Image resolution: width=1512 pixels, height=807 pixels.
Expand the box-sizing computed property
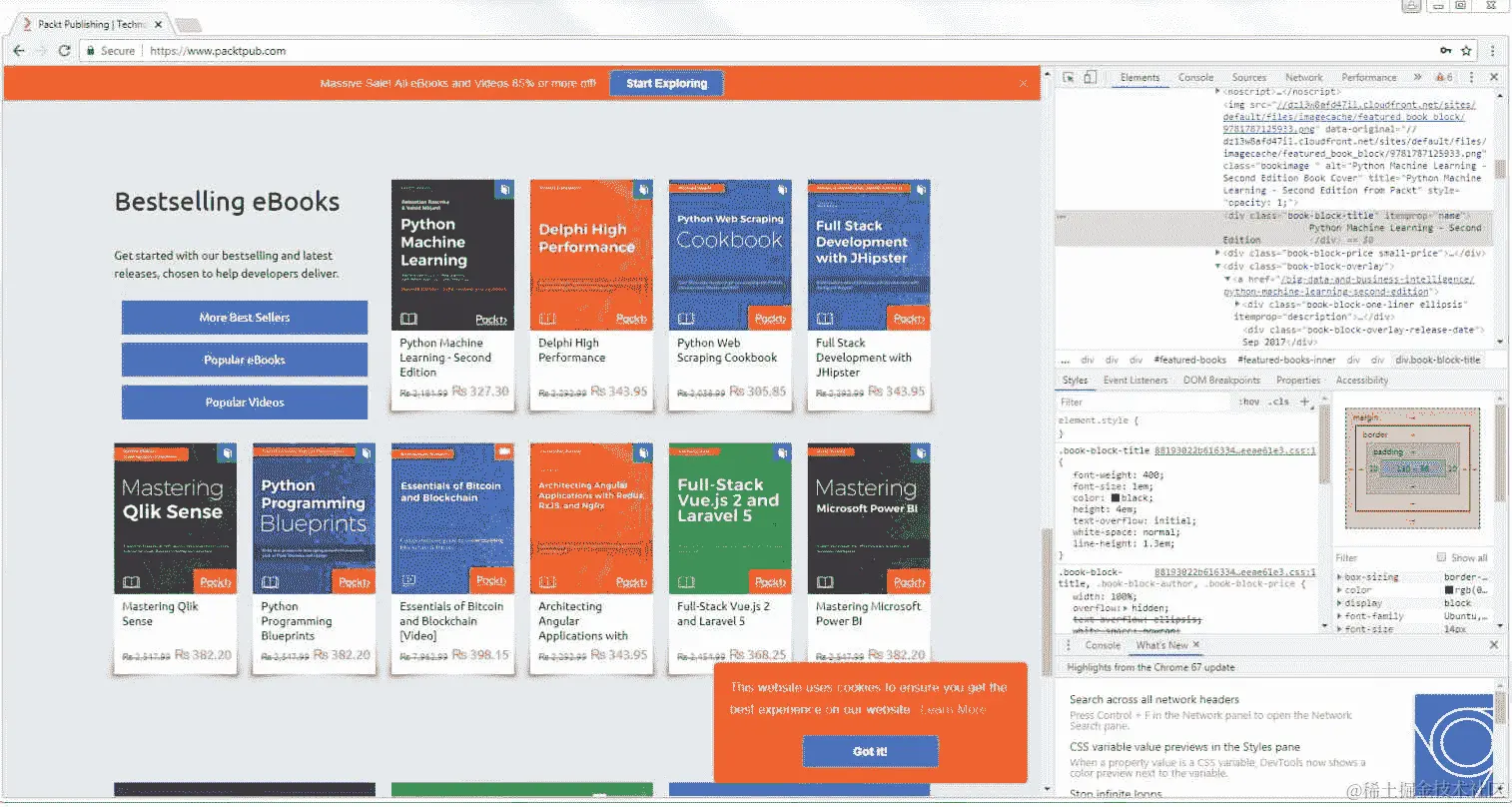[x=1339, y=577]
